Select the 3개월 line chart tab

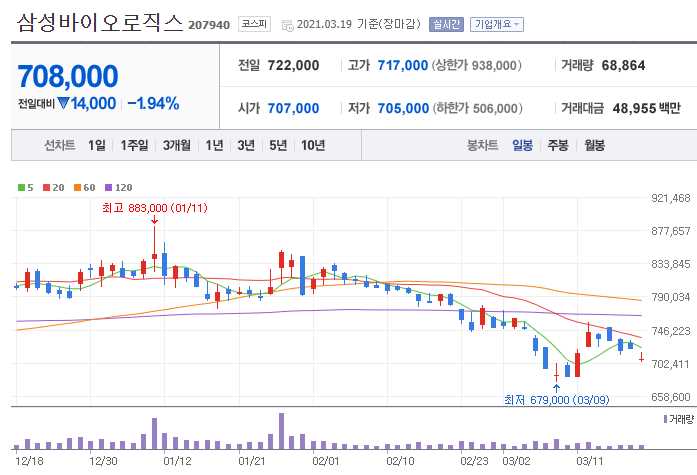pyautogui.click(x=176, y=145)
